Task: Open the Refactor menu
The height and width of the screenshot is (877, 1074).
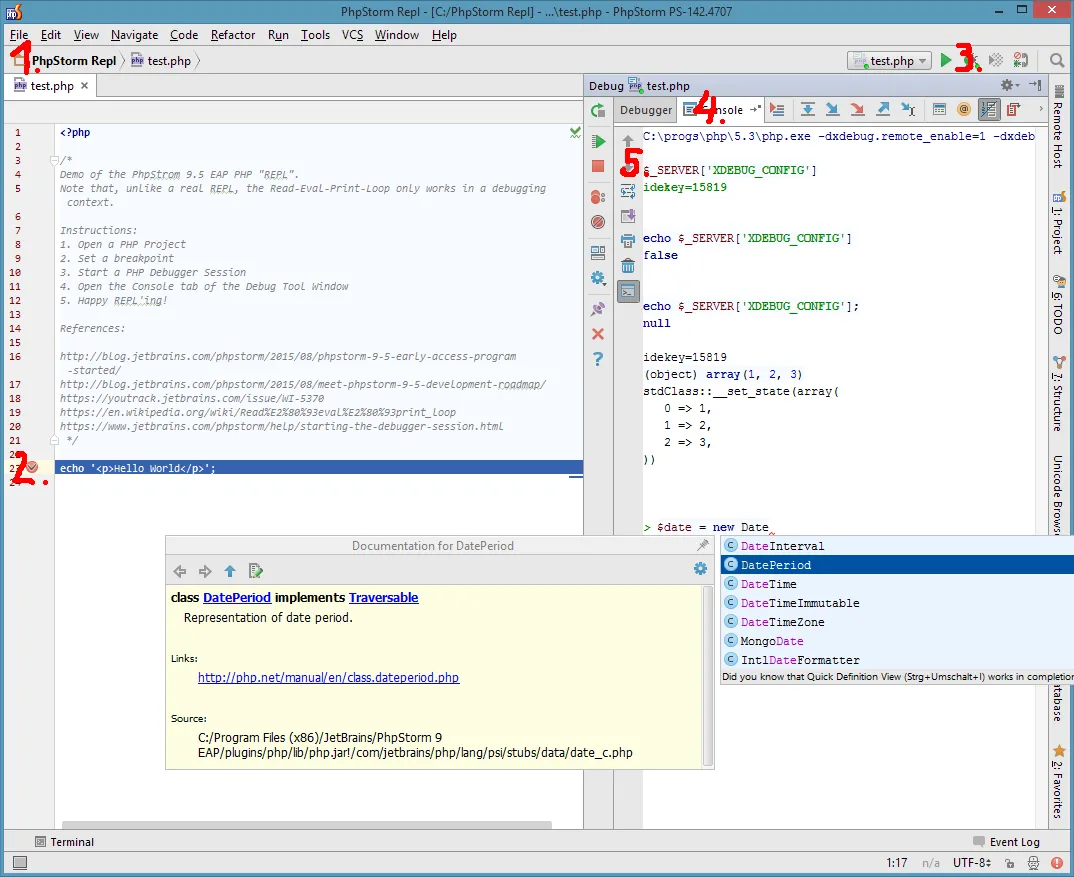Action: point(232,35)
